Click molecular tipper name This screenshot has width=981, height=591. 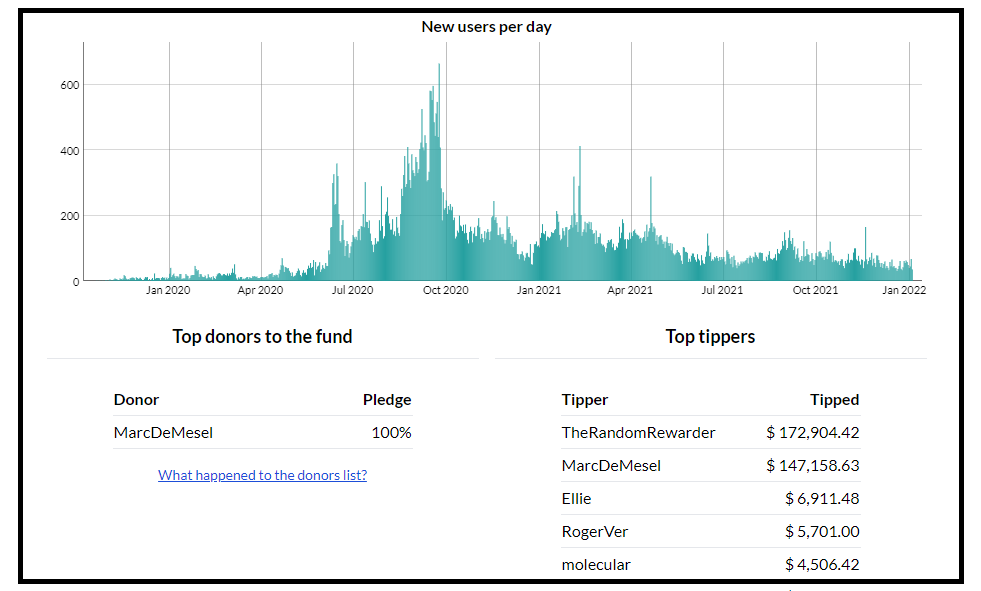[x=596, y=565]
